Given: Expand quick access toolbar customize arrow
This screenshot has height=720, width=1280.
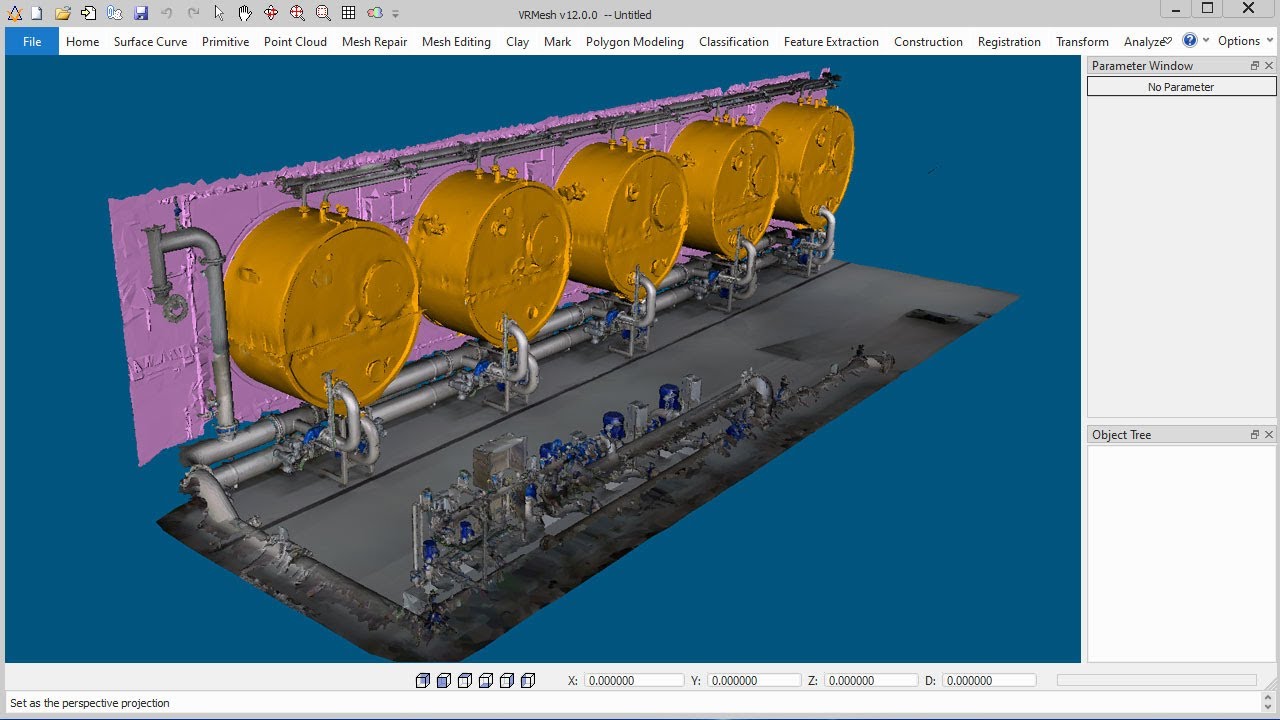Looking at the screenshot, I should click(x=396, y=14).
